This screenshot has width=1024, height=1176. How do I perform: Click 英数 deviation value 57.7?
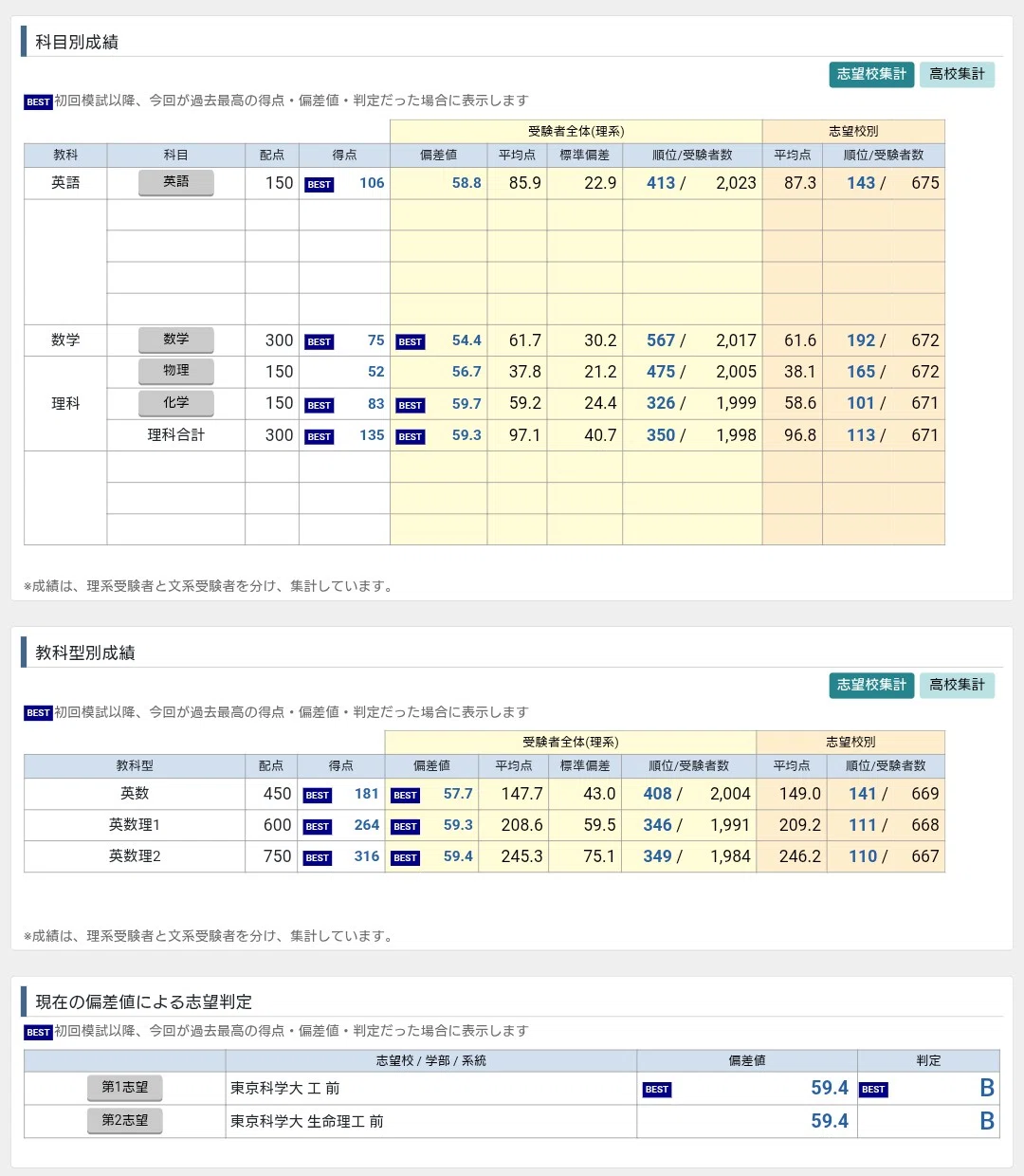(458, 794)
